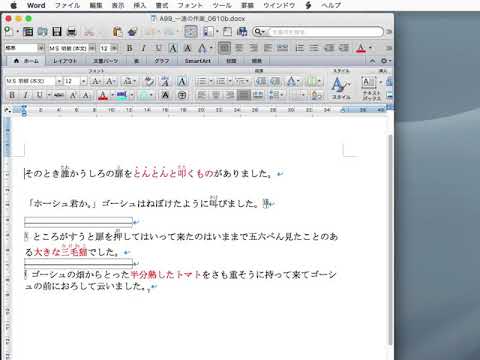480x360 pixels.
Task: Click ribbon font color red A
Action: (103, 95)
